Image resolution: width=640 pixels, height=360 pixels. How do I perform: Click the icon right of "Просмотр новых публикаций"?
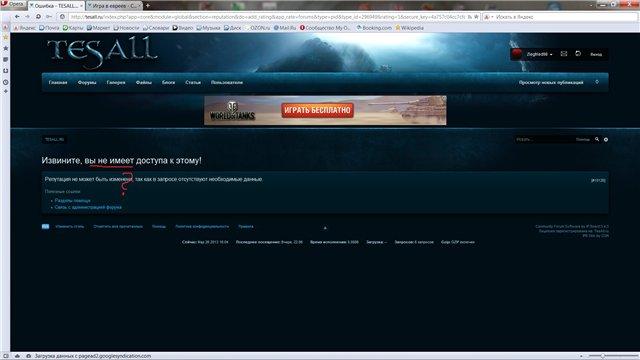pyautogui.click(x=597, y=82)
